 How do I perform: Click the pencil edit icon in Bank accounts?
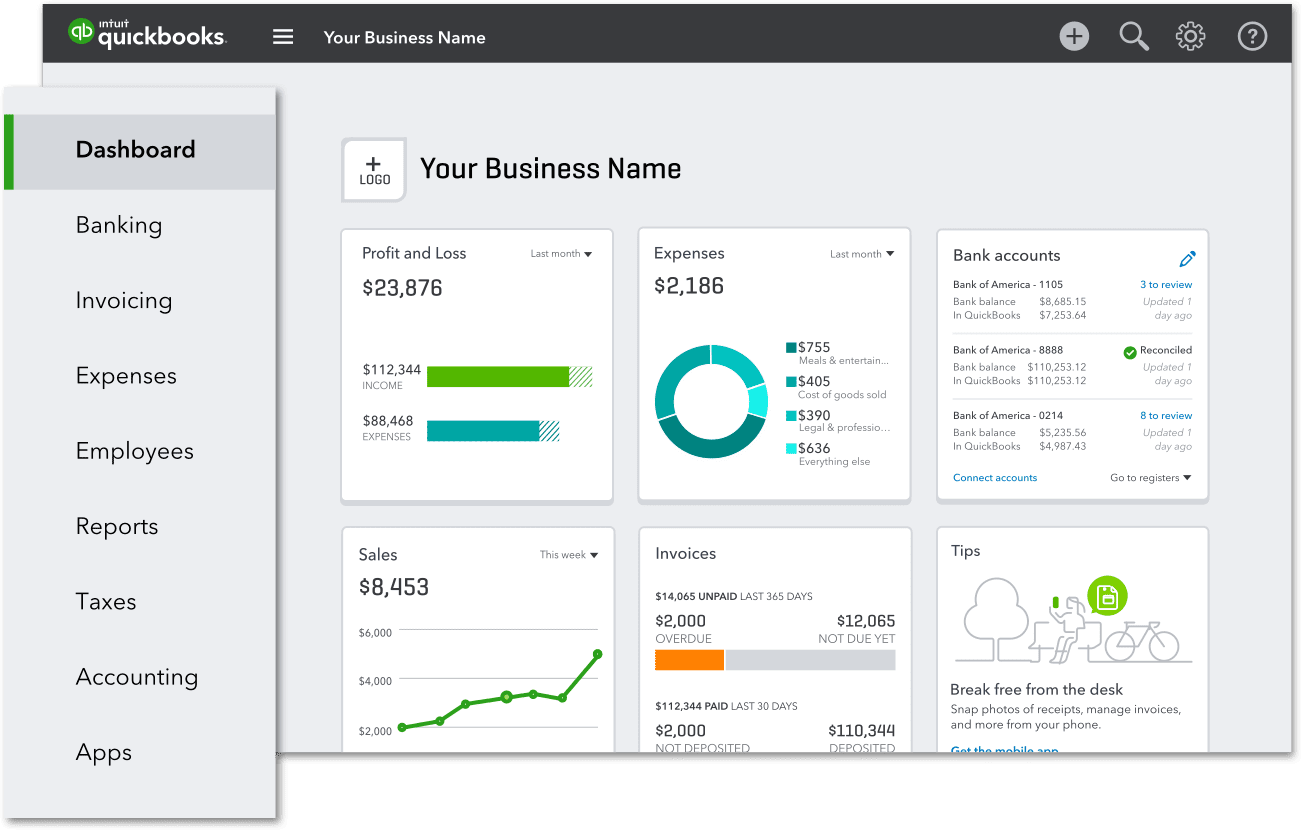click(x=1187, y=259)
